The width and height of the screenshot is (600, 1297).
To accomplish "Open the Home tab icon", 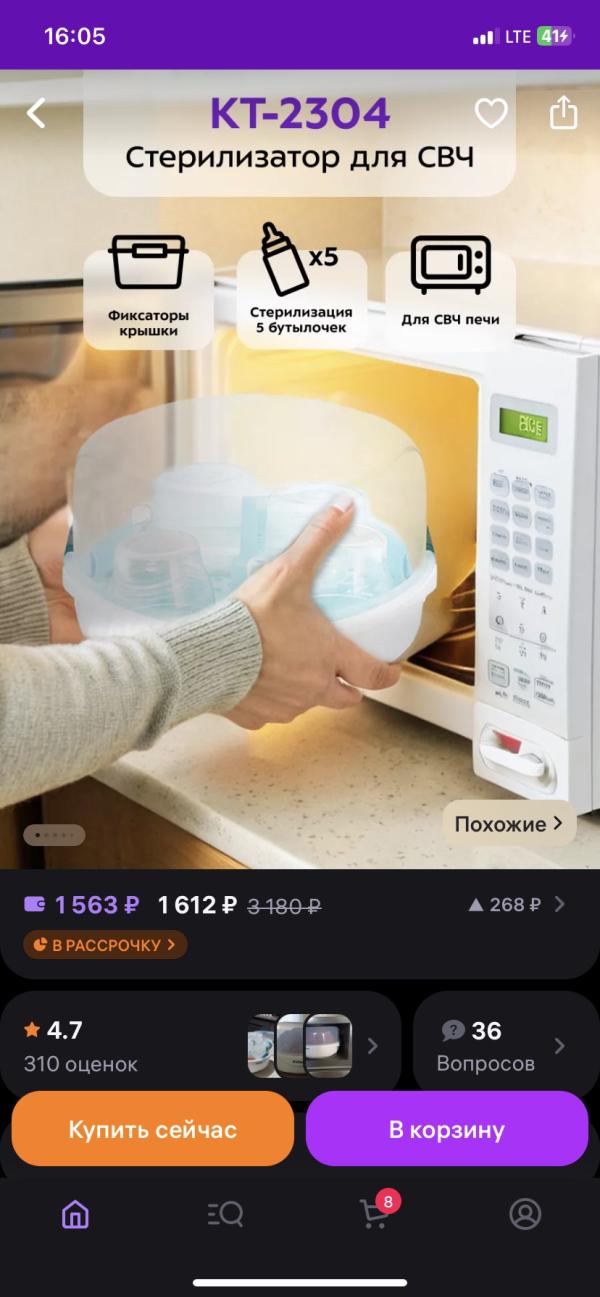I will 75,1214.
